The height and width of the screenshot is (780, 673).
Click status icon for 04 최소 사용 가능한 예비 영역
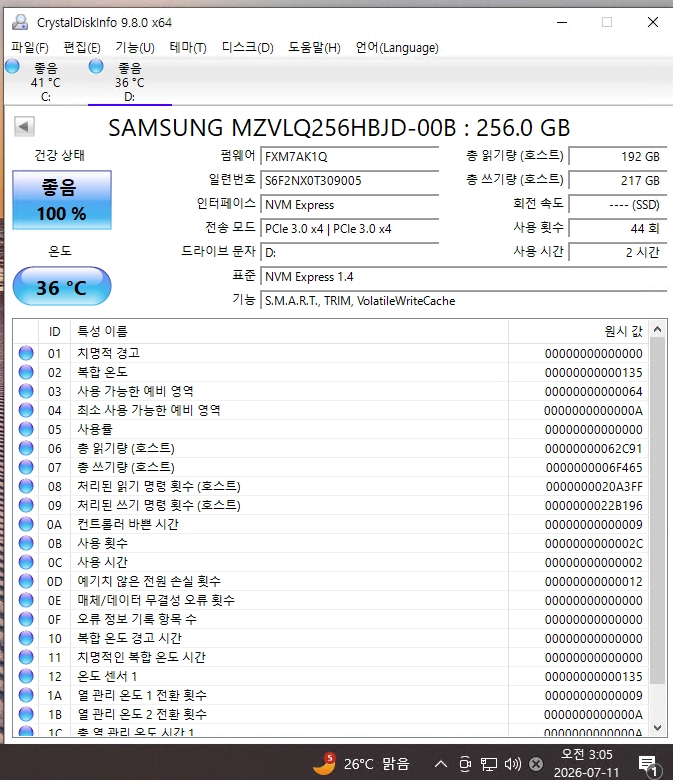tap(26, 410)
